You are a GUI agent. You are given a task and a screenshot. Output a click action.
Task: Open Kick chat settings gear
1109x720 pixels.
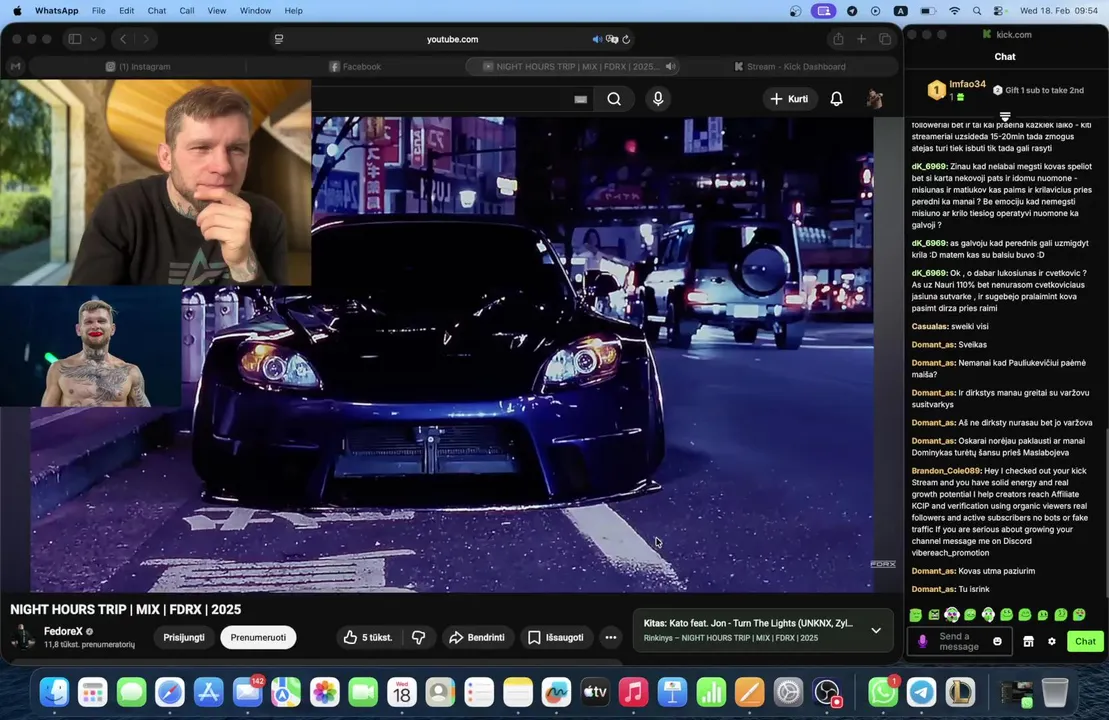tap(1052, 641)
